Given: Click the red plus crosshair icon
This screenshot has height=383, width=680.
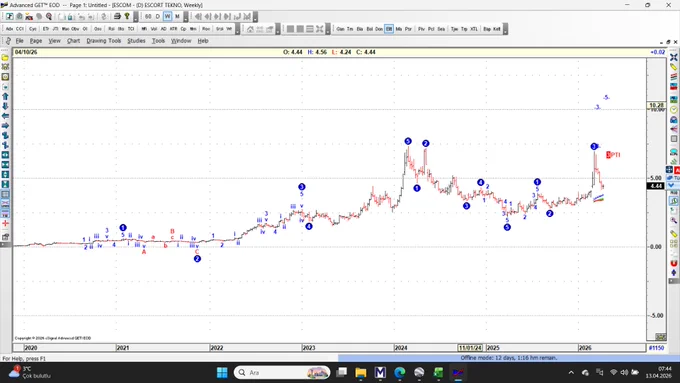Looking at the screenshot, I should [5, 224].
